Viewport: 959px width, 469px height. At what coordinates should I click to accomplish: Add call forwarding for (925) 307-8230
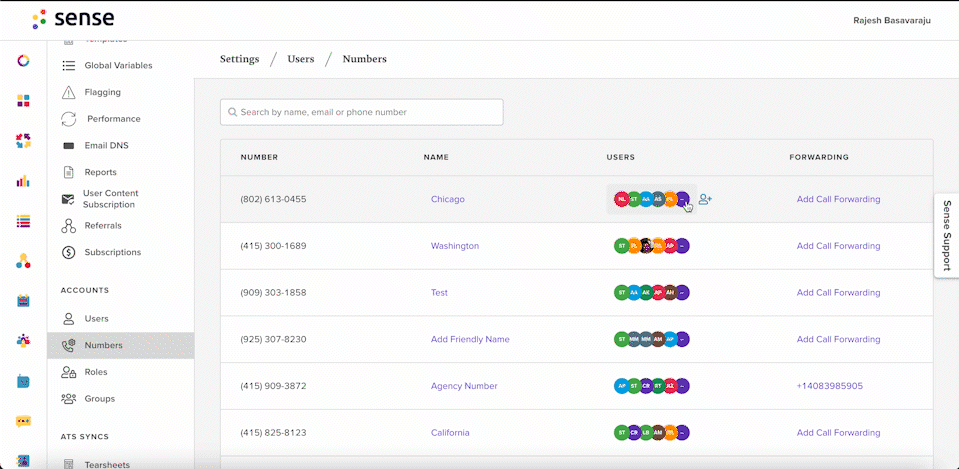coord(839,339)
